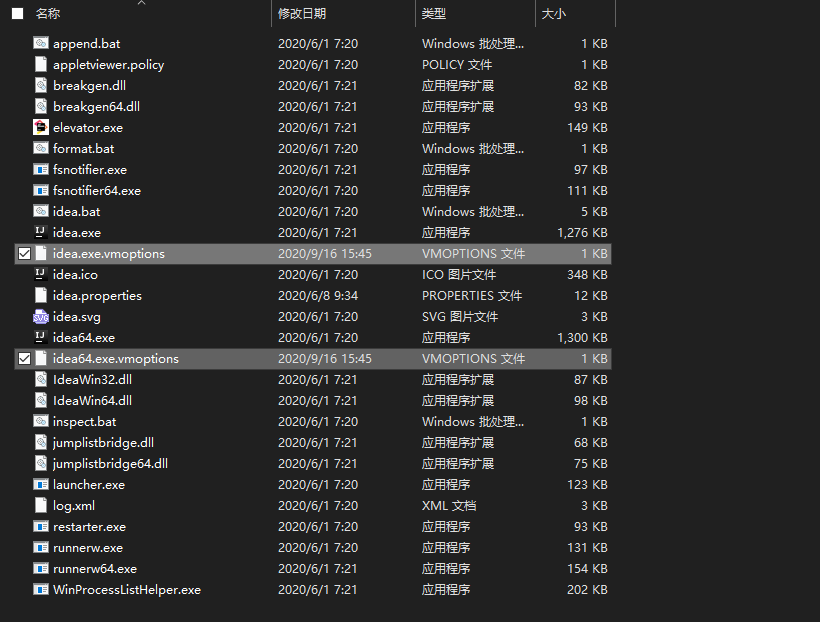Select the file name idea.exe.vmoptions

109,254
